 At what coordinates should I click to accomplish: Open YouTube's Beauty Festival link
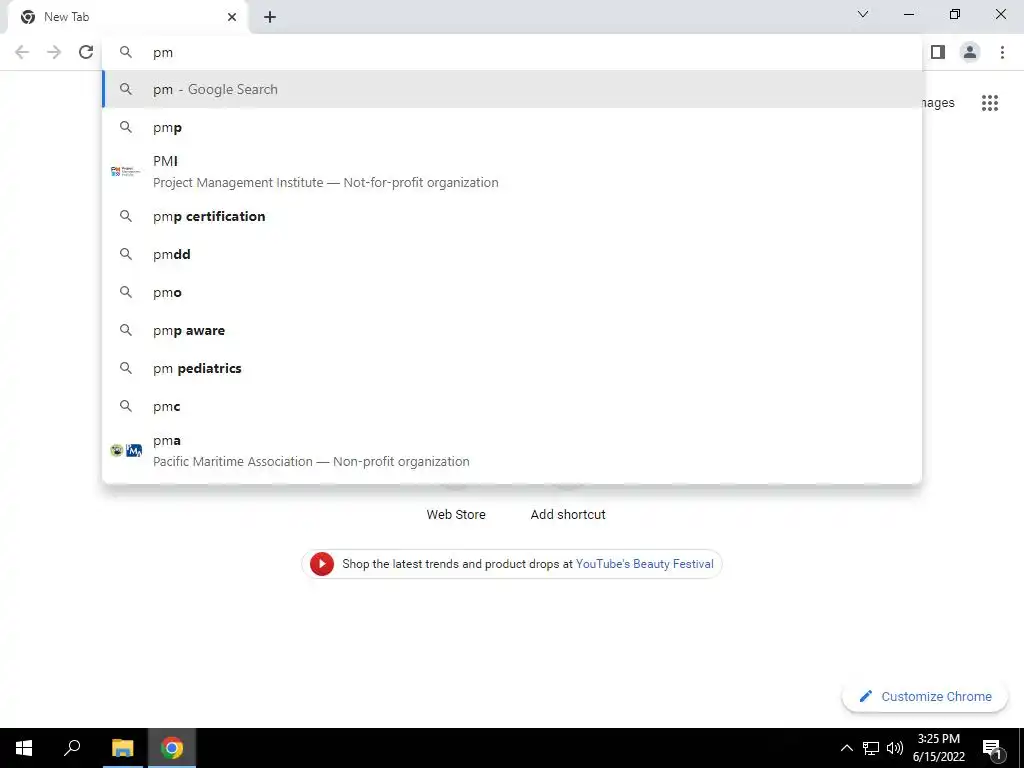pos(645,564)
